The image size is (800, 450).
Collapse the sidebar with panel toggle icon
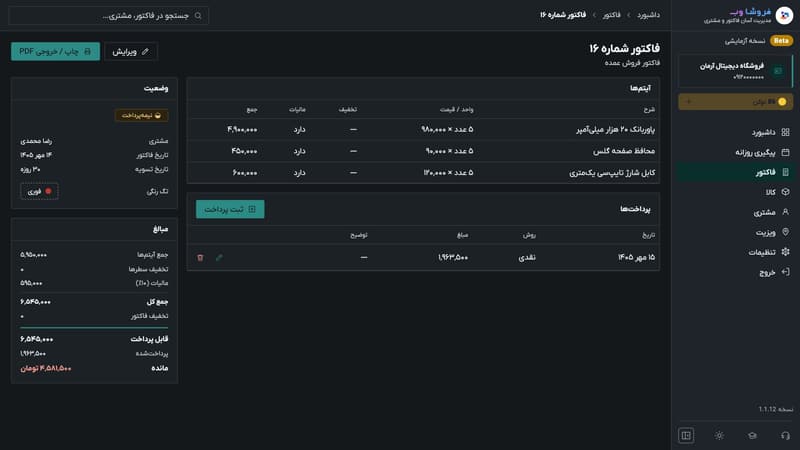686,435
